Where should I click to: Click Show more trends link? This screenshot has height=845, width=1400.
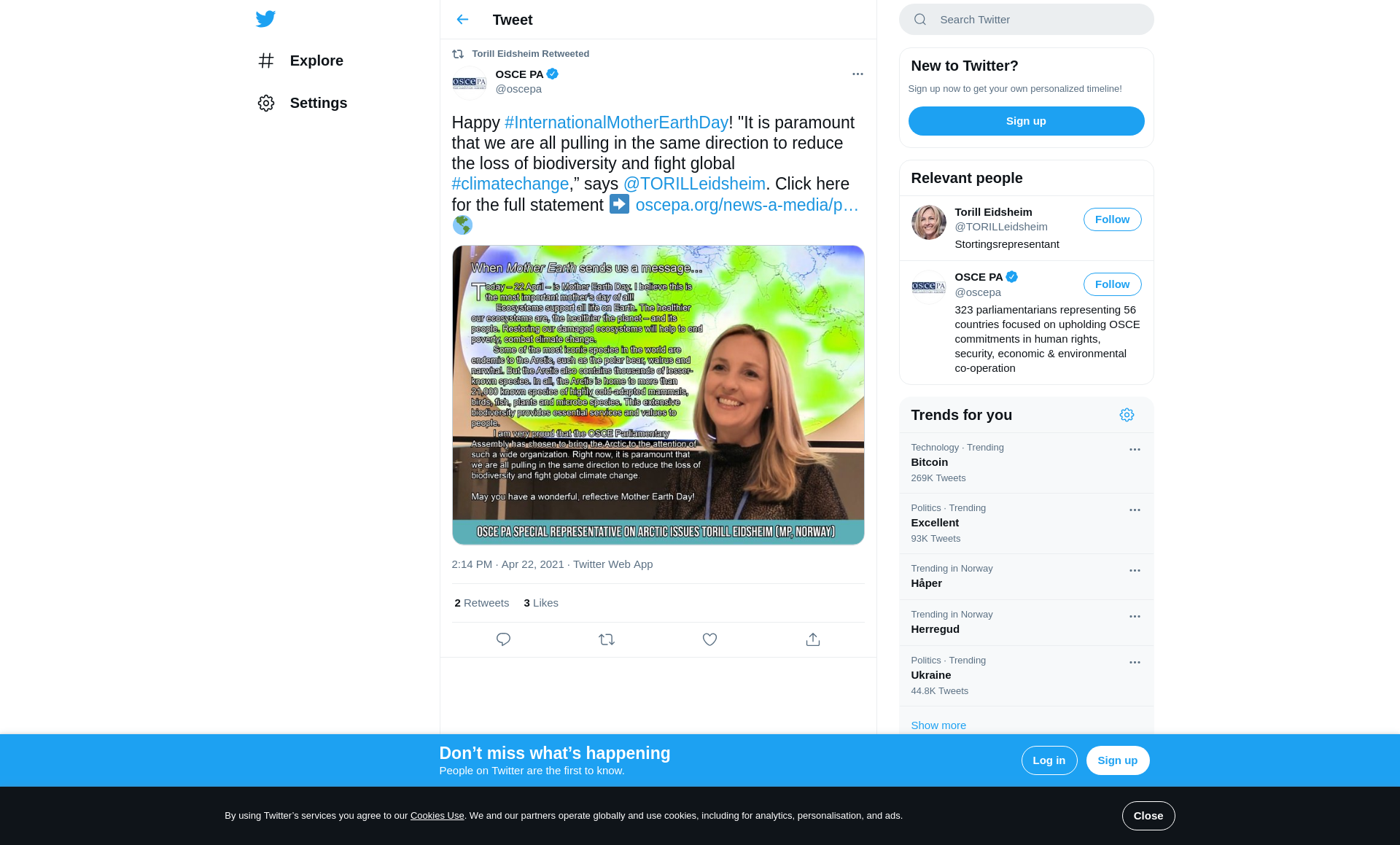pyautogui.click(x=938, y=725)
